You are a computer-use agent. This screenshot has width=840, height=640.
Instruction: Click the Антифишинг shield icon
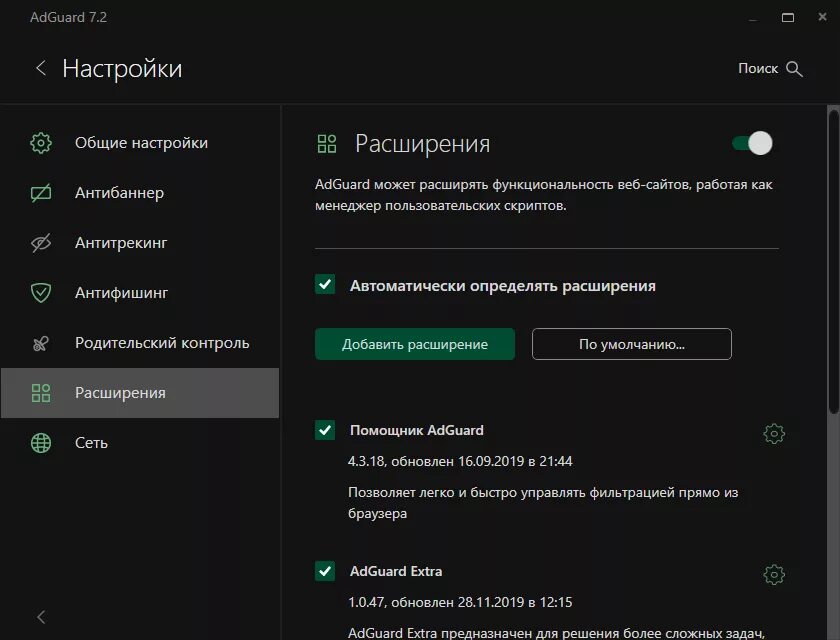pos(41,293)
